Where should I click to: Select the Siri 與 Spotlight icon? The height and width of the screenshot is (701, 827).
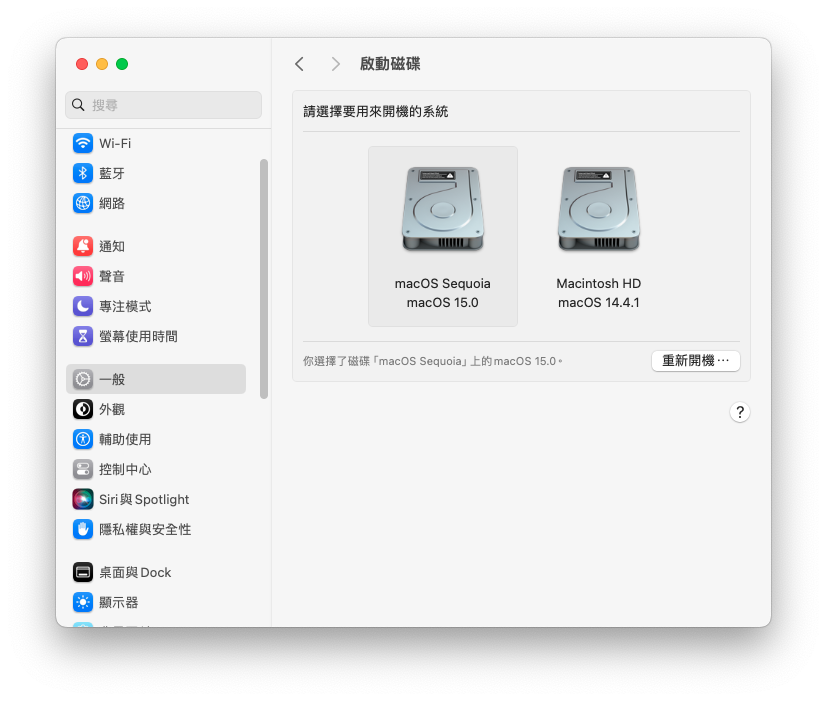coord(83,499)
